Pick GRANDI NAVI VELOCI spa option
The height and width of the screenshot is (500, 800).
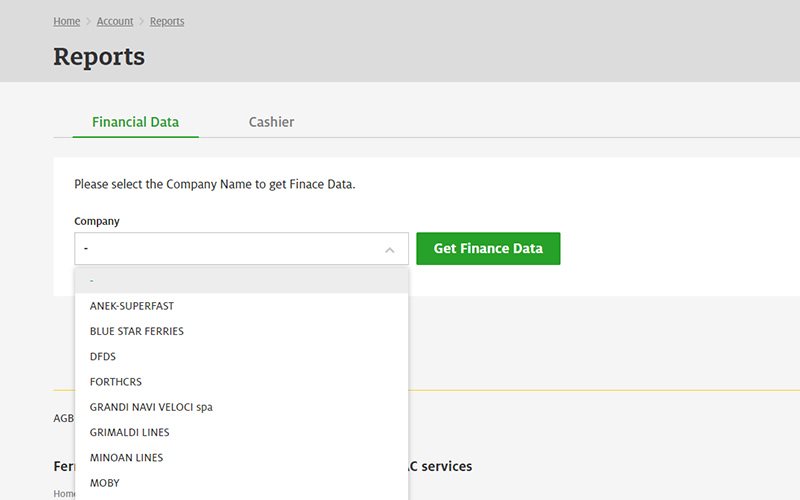point(151,407)
